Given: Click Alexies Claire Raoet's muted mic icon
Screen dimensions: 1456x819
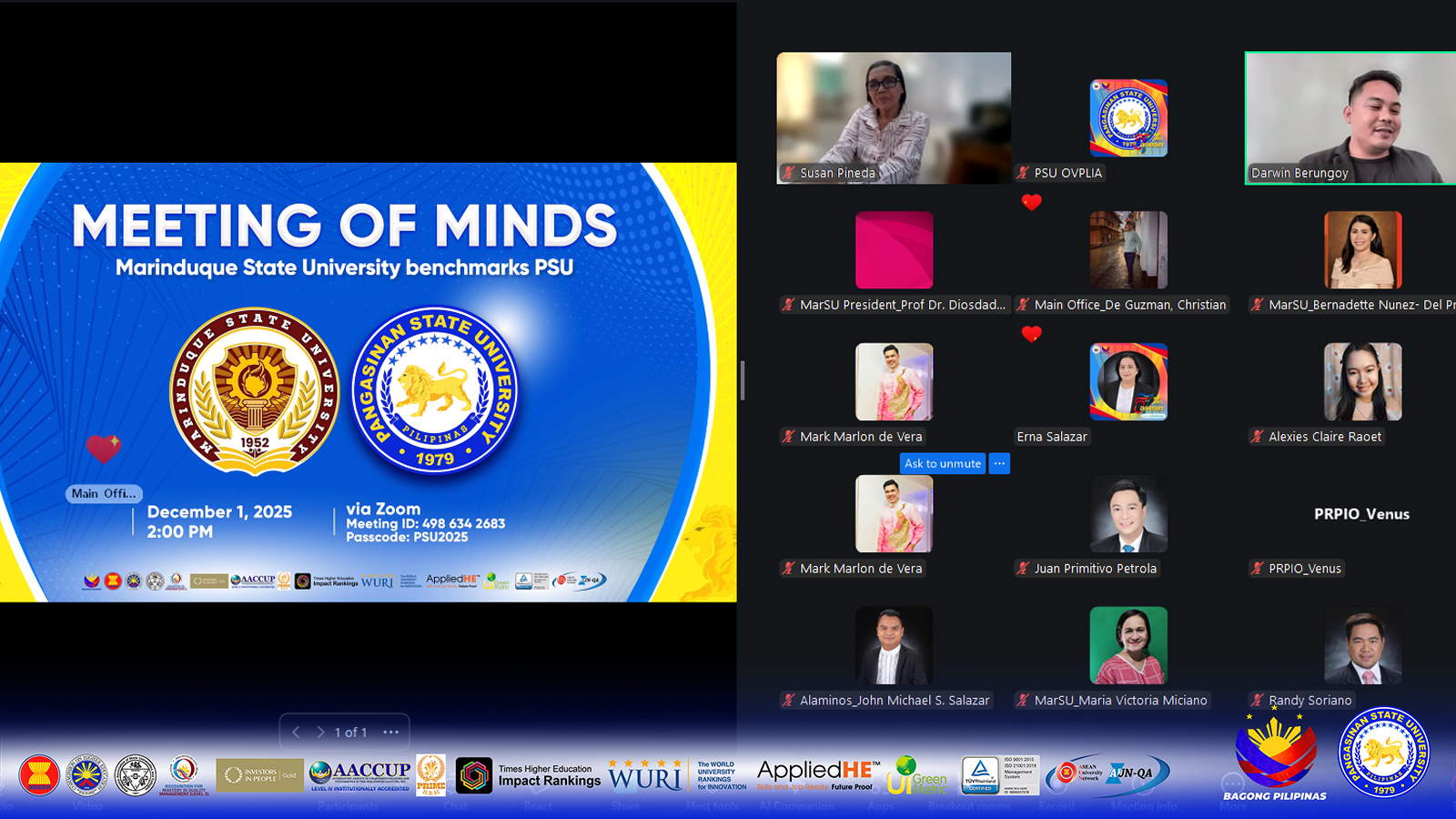Looking at the screenshot, I should pyautogui.click(x=1258, y=437).
